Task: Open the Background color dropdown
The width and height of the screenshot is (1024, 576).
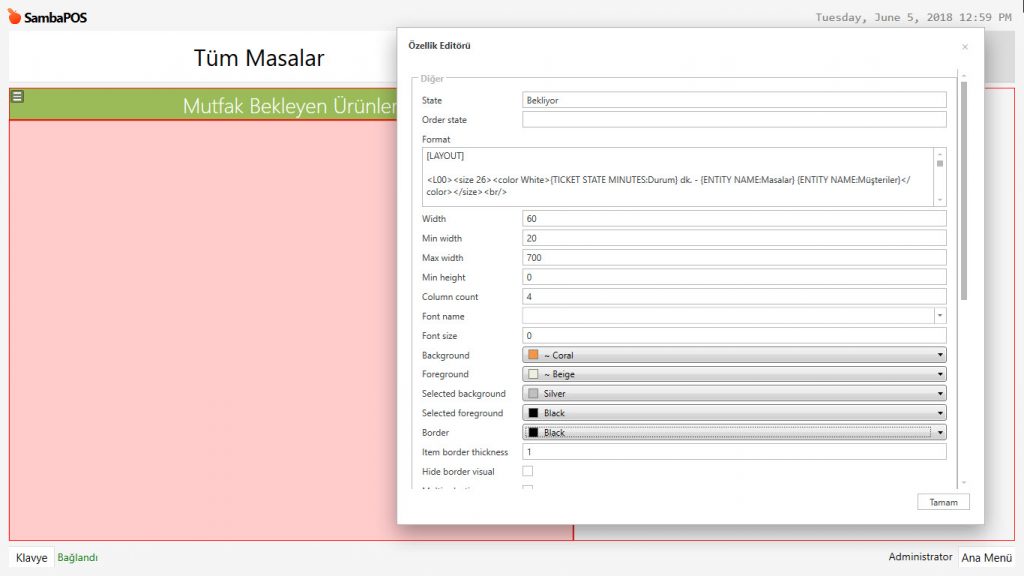Action: coord(734,355)
